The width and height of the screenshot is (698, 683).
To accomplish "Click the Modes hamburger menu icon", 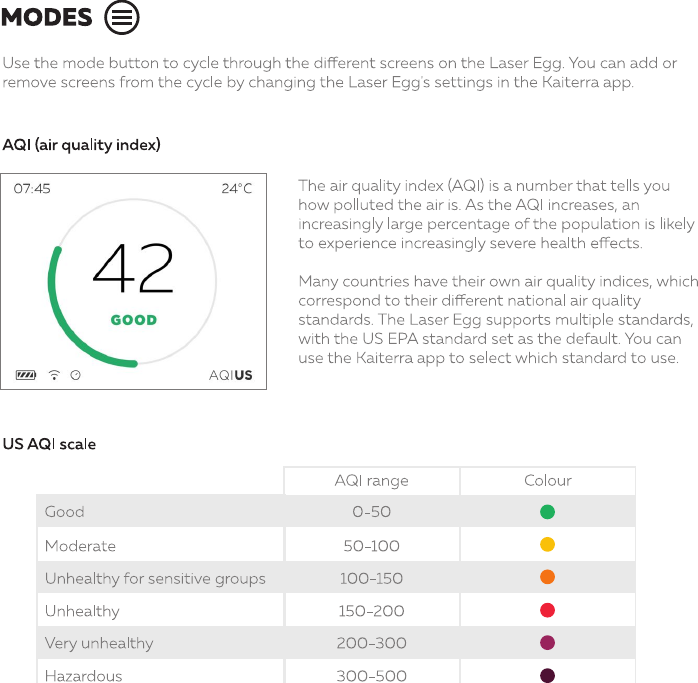I will (122, 17).
